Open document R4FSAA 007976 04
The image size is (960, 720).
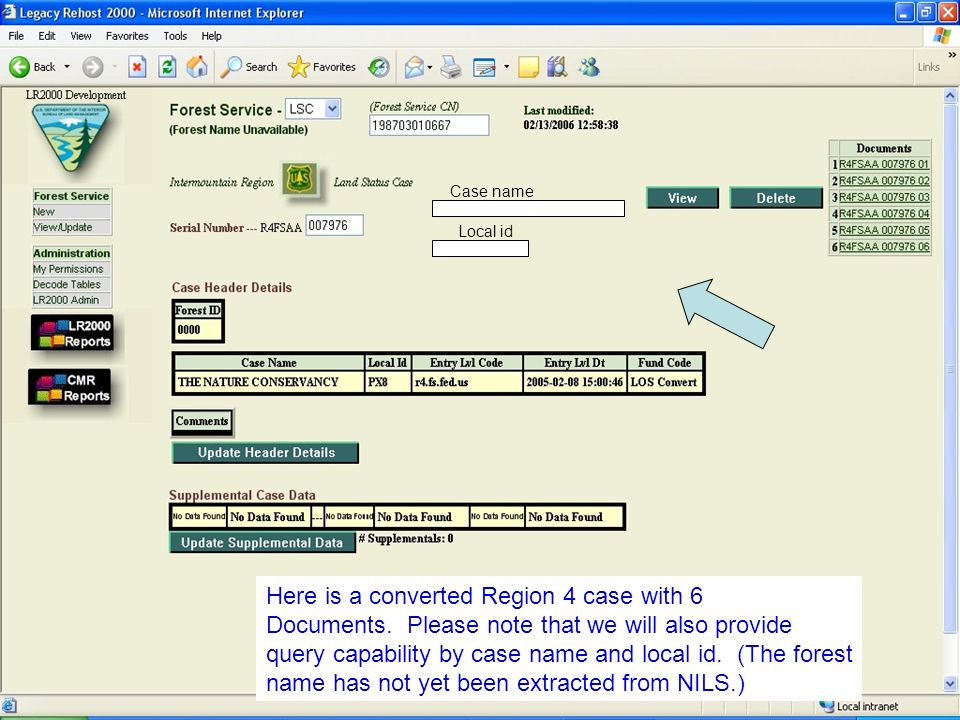point(884,214)
